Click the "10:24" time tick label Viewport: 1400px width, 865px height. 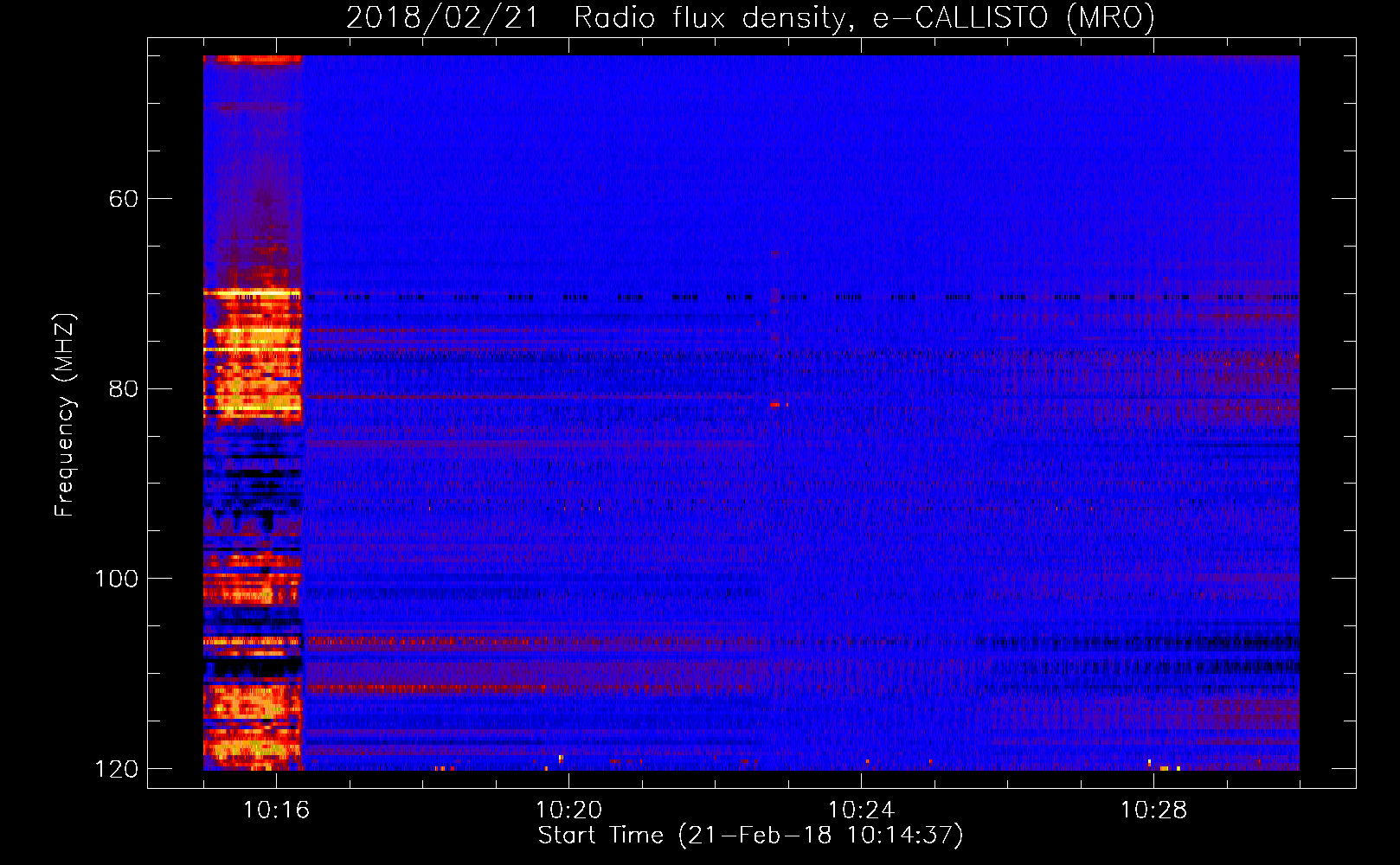coord(861,810)
